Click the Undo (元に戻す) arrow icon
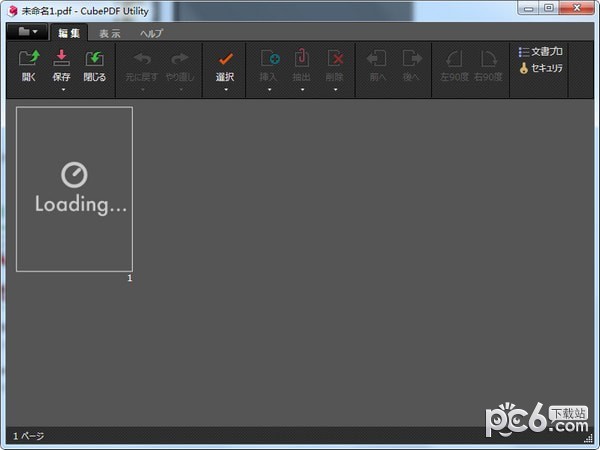 (x=142, y=59)
